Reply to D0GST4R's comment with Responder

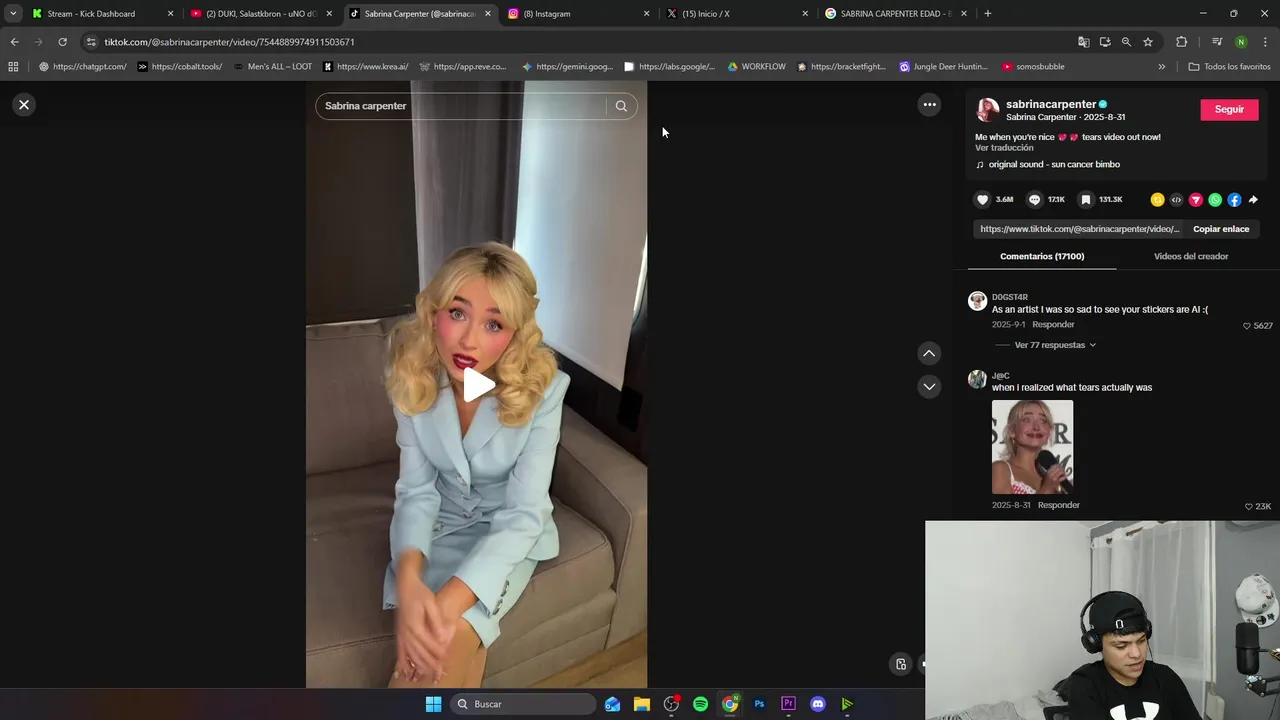pos(1053,325)
